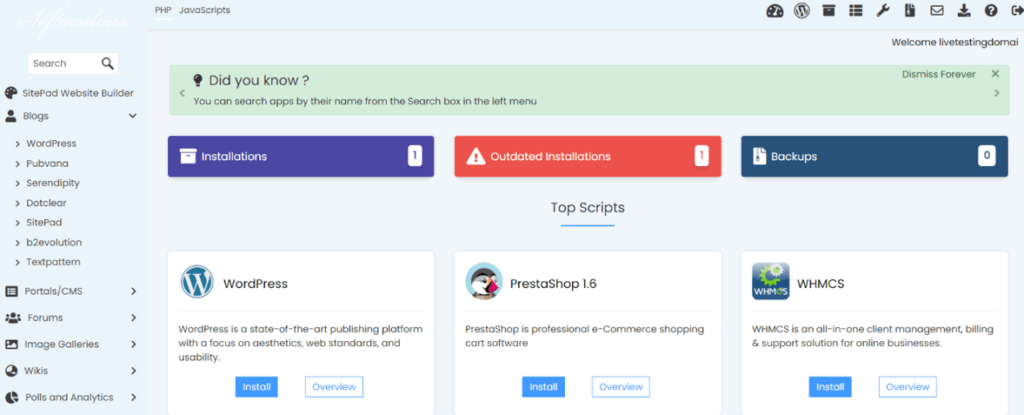Click the SitePad palette icon in sidebar

(x=11, y=93)
